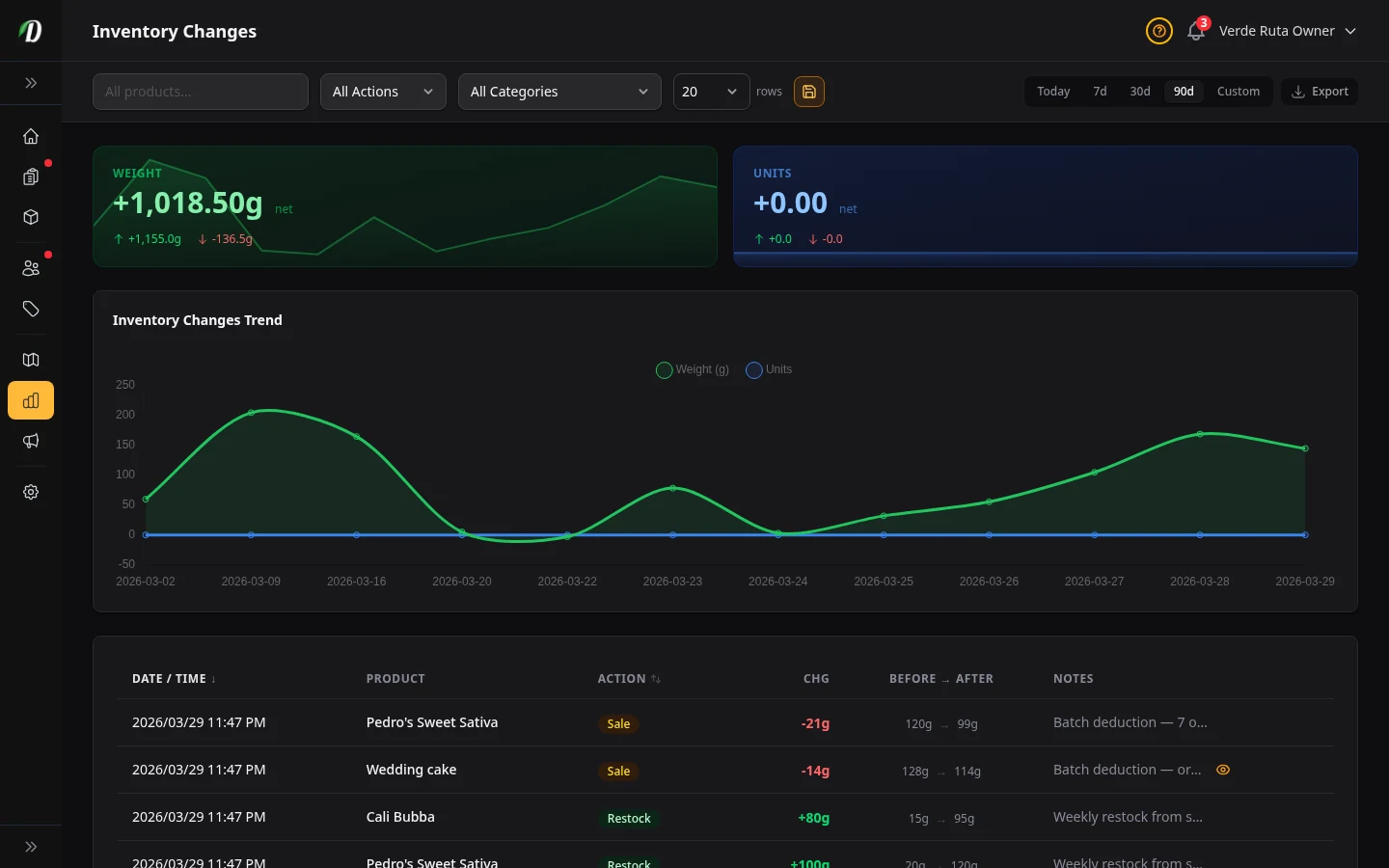Click the clipboard orders sidebar icon

[31, 176]
